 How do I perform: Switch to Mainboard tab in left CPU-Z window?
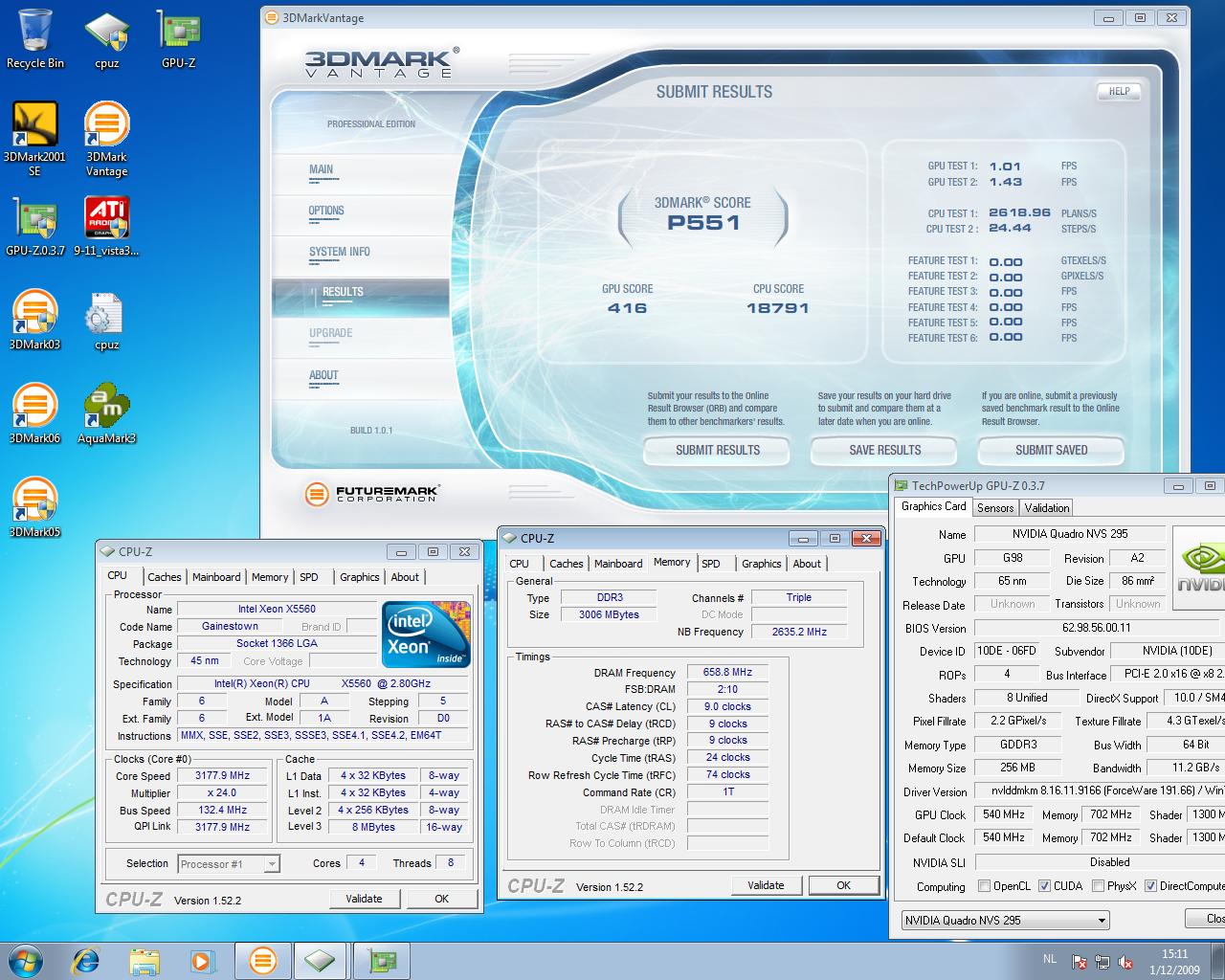click(216, 577)
